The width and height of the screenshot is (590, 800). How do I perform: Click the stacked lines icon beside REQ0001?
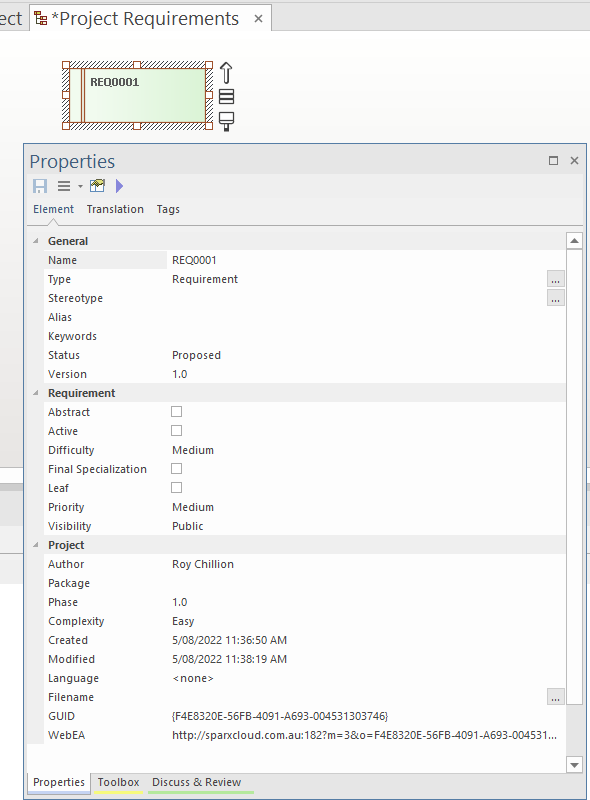click(226, 96)
